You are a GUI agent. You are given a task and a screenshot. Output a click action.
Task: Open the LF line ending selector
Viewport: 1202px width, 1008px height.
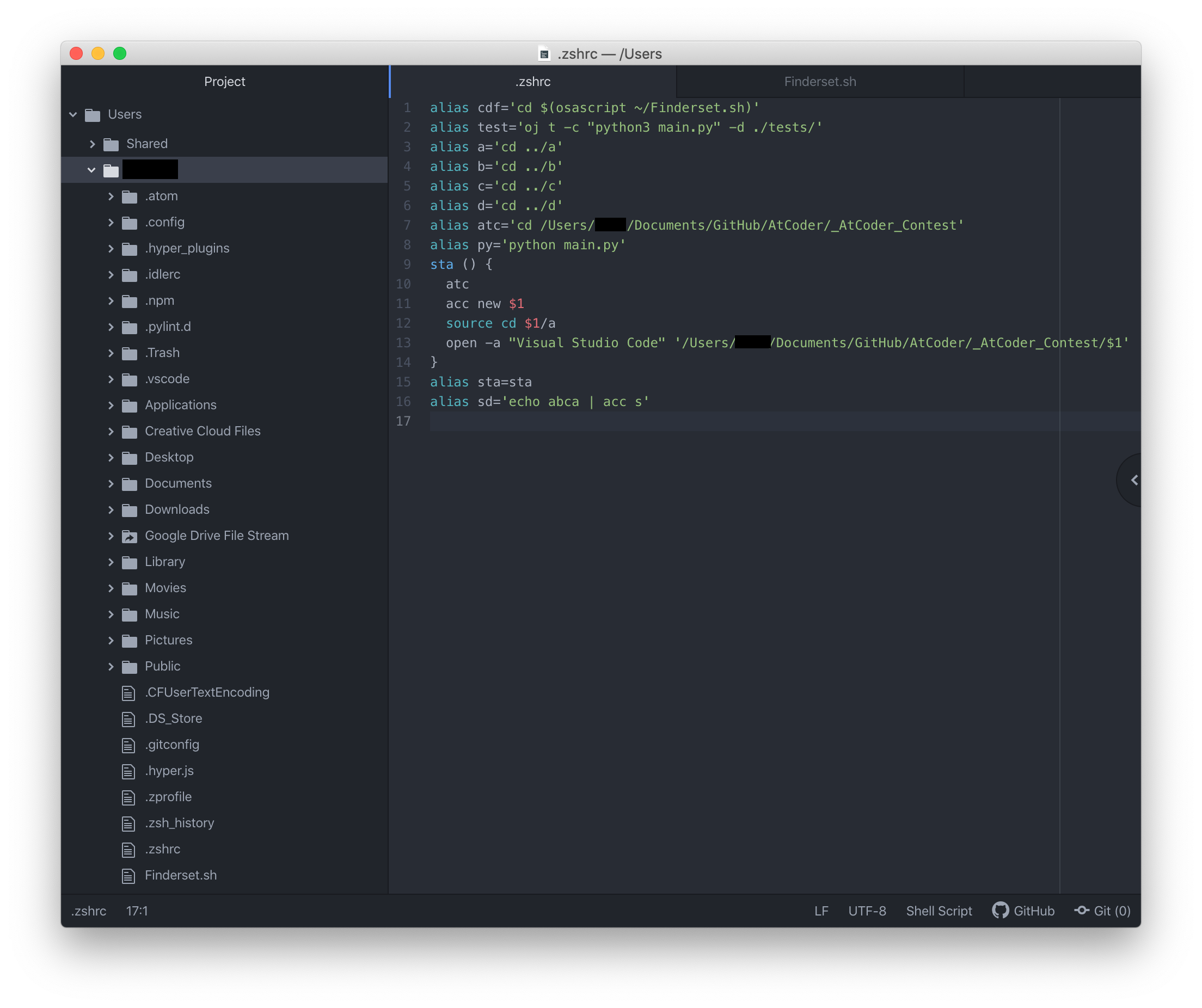coord(821,911)
